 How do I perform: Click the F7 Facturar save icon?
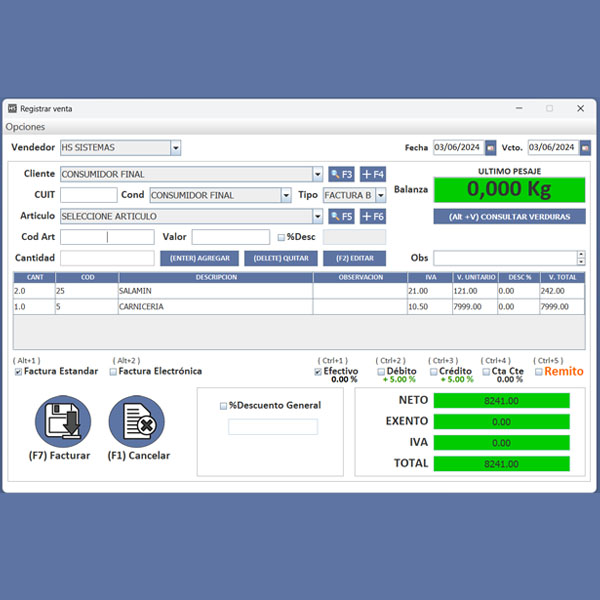(x=62, y=422)
